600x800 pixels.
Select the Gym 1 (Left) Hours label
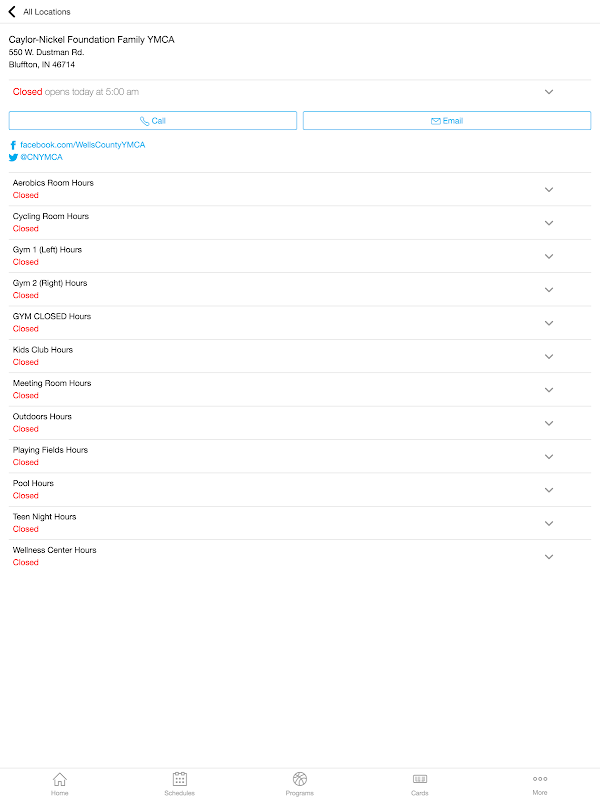coord(47,249)
